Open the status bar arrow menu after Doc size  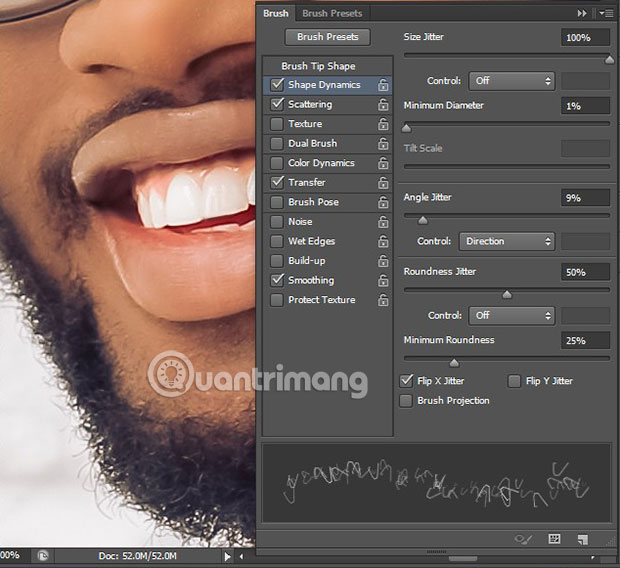pos(227,557)
